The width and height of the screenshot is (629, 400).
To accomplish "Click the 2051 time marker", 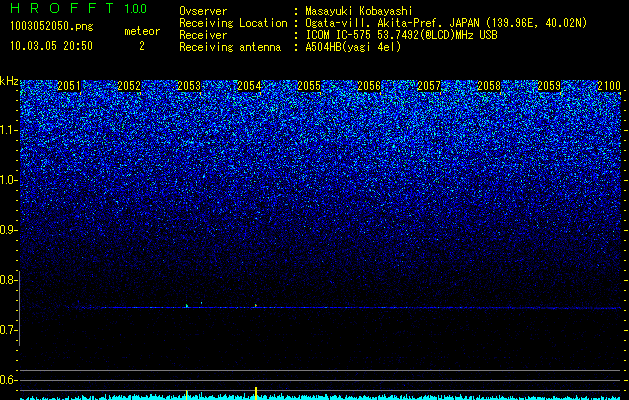I will 69,86.
